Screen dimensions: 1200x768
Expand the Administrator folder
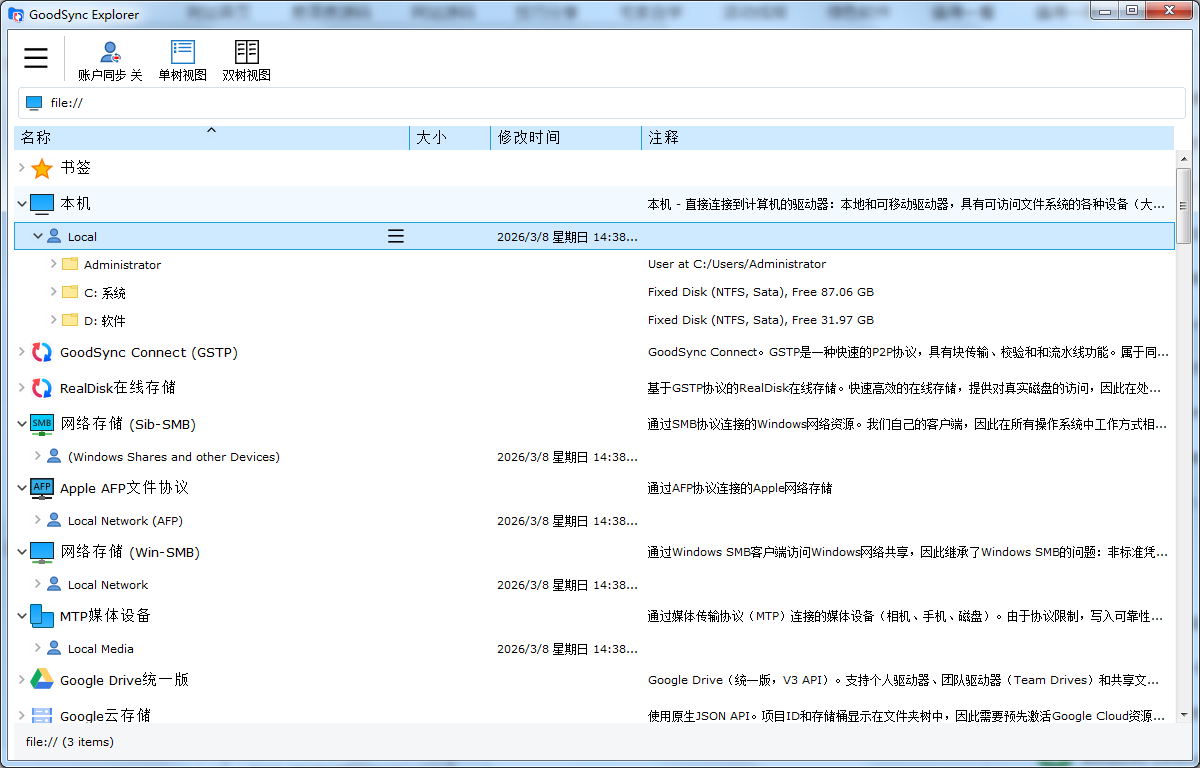point(54,264)
